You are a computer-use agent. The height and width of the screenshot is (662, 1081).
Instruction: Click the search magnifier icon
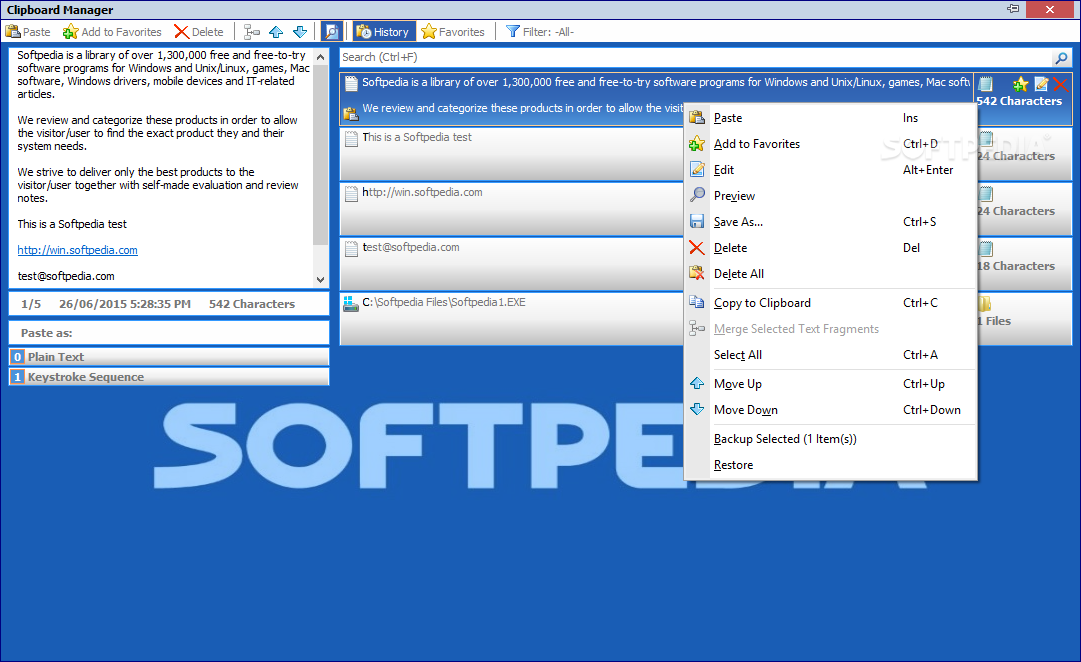click(x=1061, y=58)
